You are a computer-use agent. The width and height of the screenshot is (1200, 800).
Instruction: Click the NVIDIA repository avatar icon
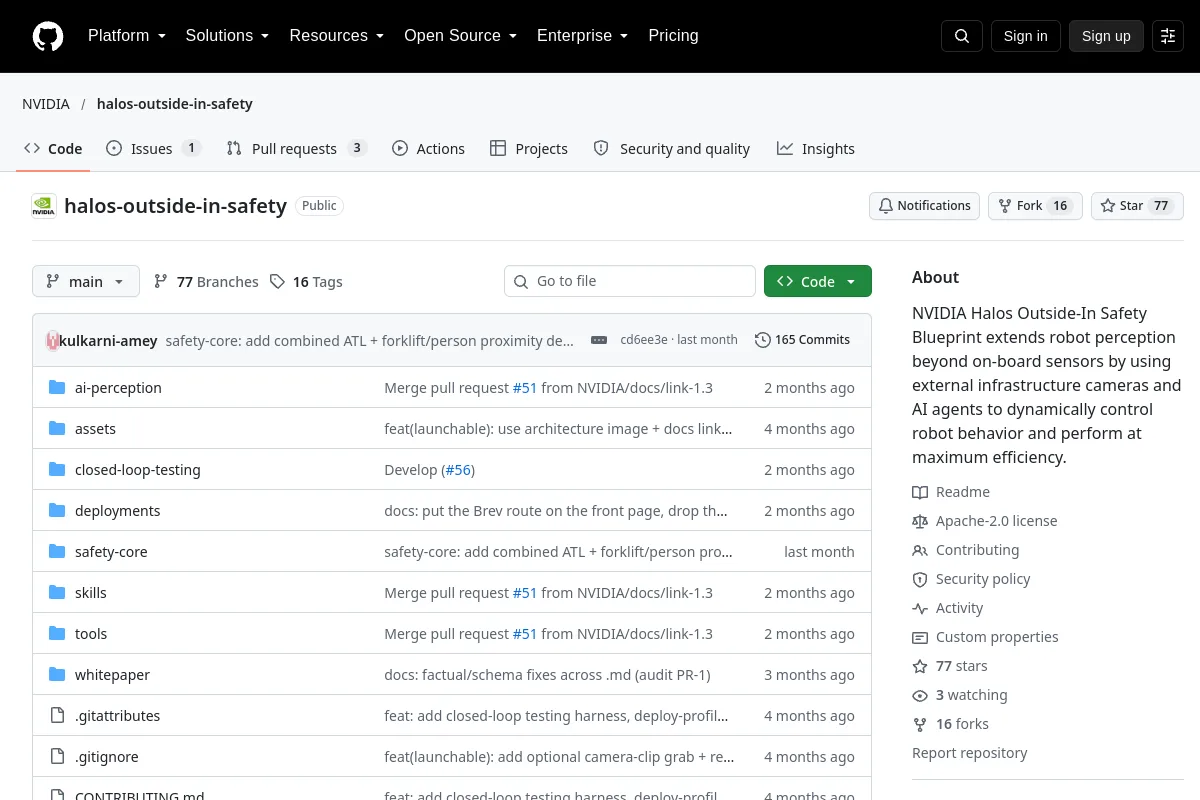click(44, 206)
